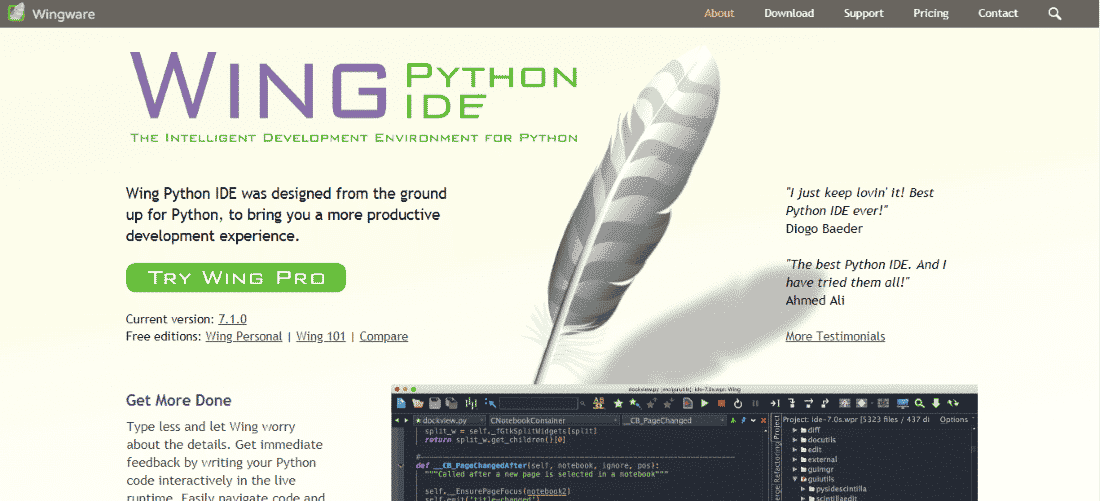Switch to the vertical Project tab
Viewport: 1100px width, 501px height.
coord(776,428)
